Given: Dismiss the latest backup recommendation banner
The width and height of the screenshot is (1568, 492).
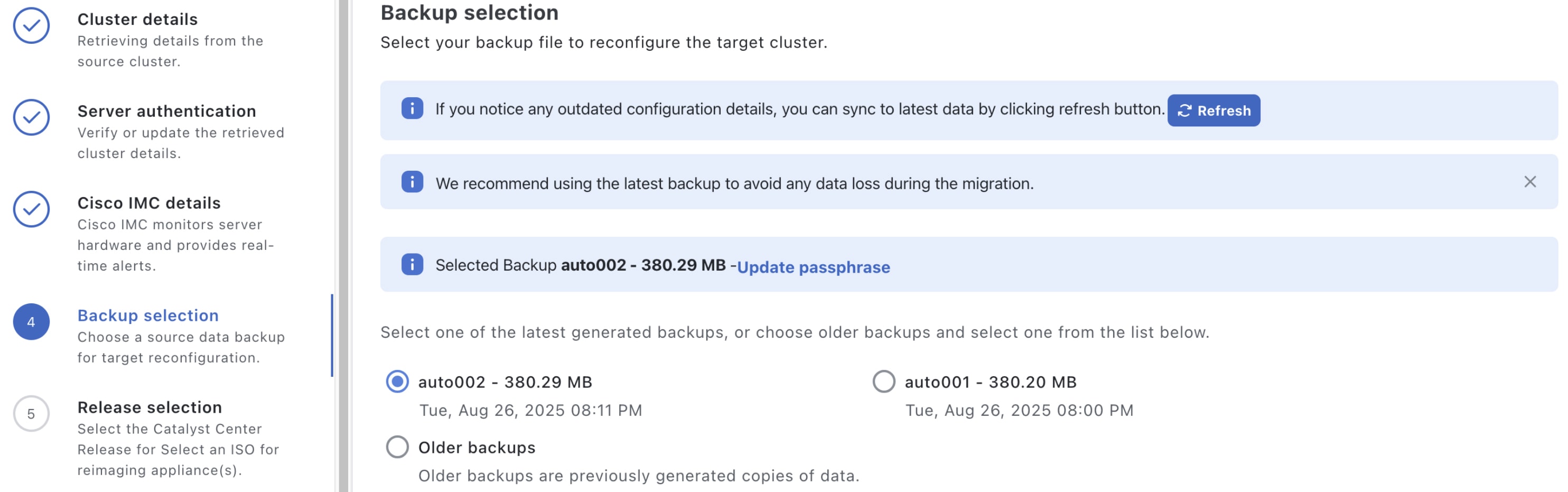Looking at the screenshot, I should [x=1529, y=182].
